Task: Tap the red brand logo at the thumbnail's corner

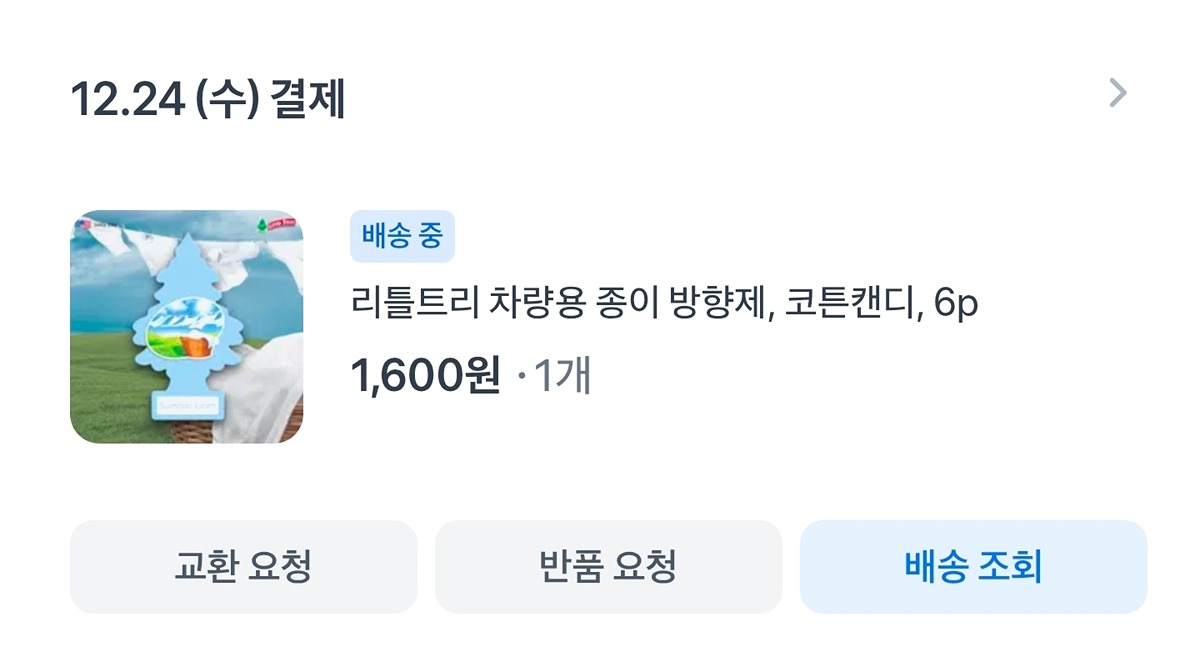Action: [x=283, y=225]
